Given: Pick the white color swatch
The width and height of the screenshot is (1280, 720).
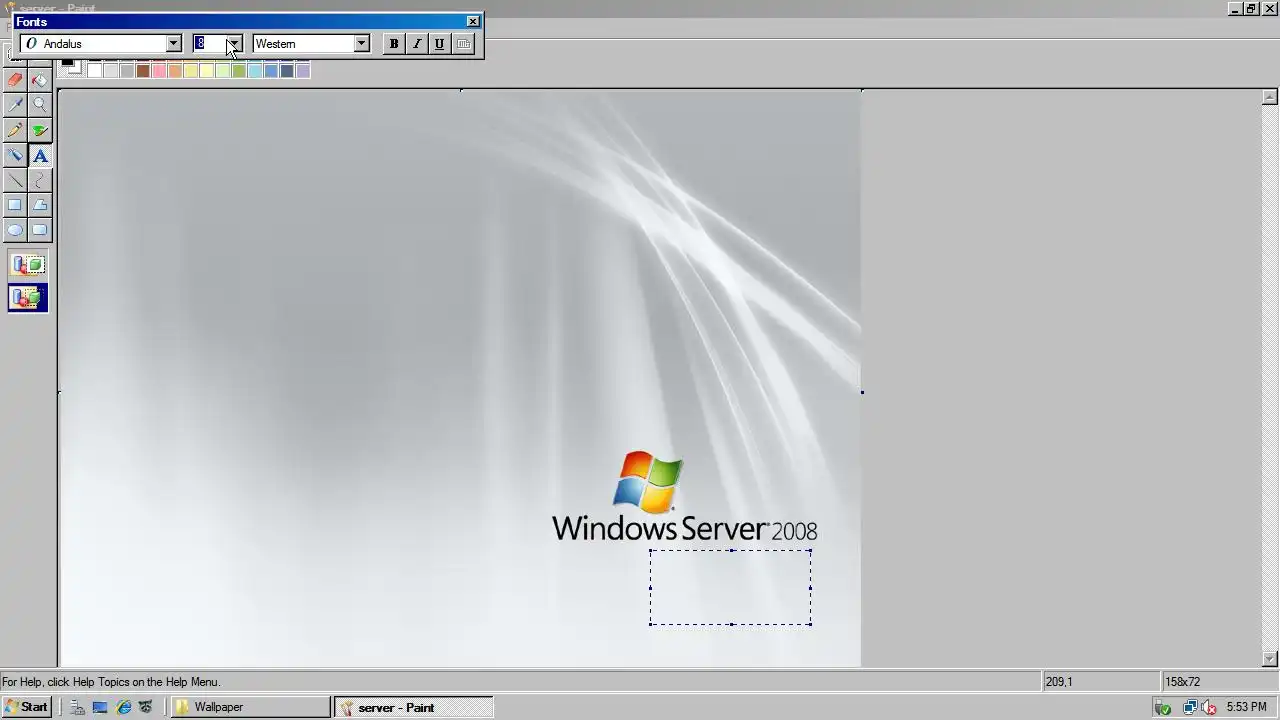Looking at the screenshot, I should [x=95, y=70].
